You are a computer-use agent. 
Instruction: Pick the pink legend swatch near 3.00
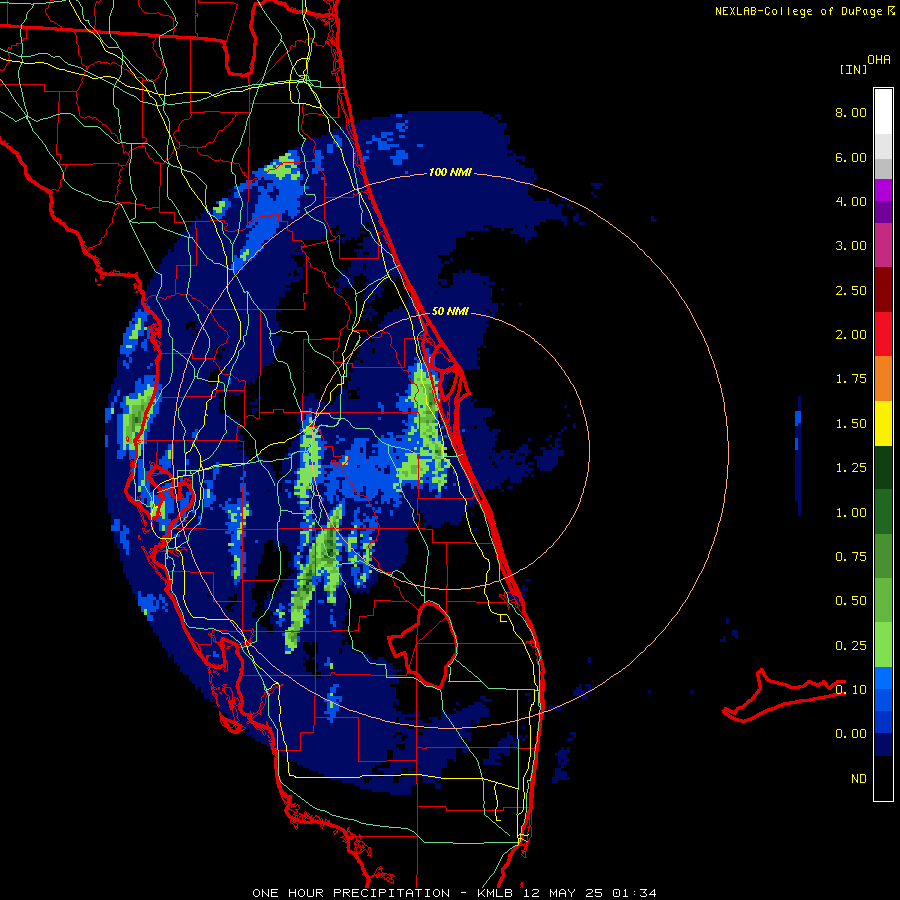tap(883, 245)
